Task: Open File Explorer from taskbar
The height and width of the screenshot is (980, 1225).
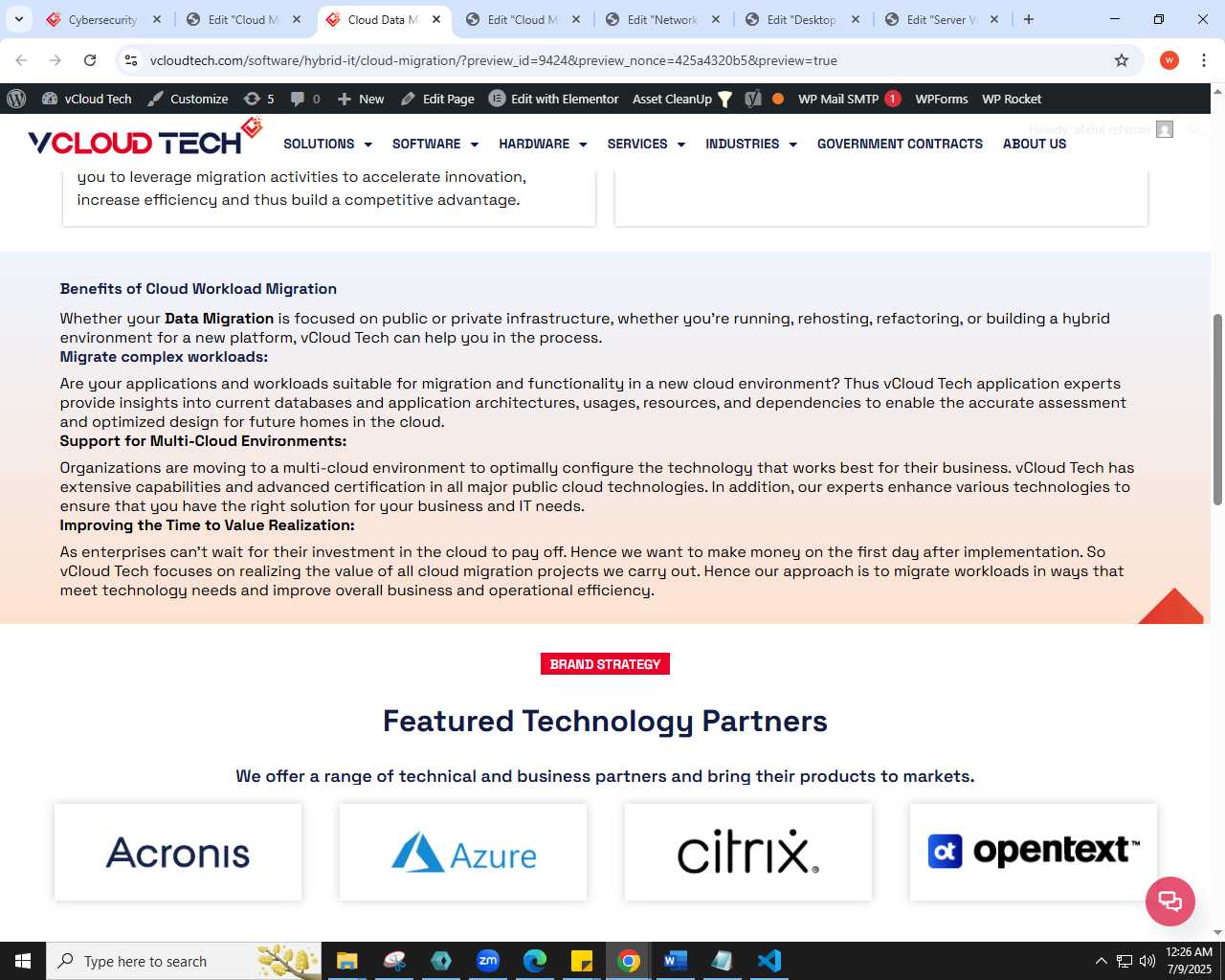Action: pos(346,961)
